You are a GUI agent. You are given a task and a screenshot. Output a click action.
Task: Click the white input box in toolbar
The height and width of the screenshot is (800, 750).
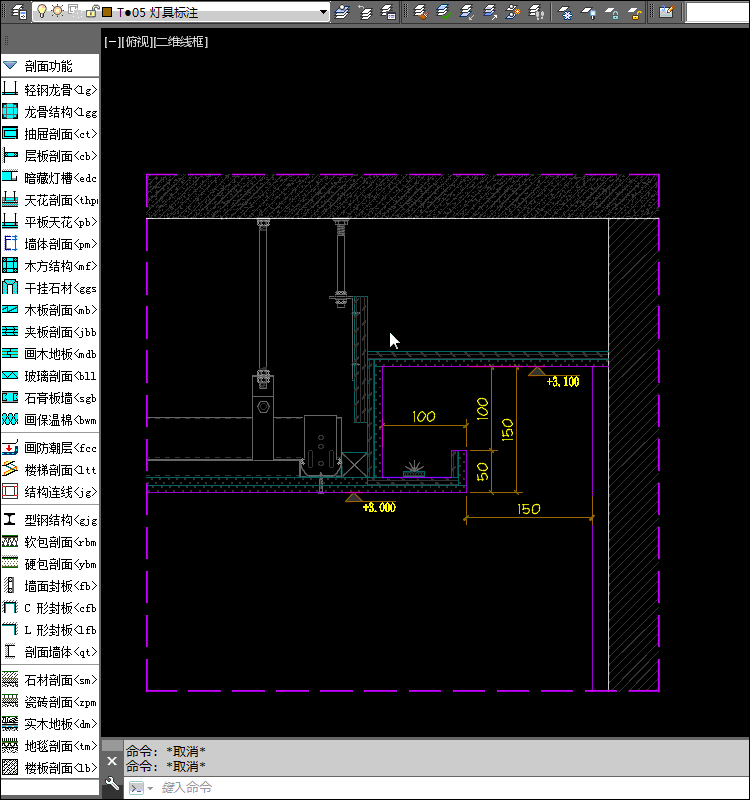(x=718, y=12)
